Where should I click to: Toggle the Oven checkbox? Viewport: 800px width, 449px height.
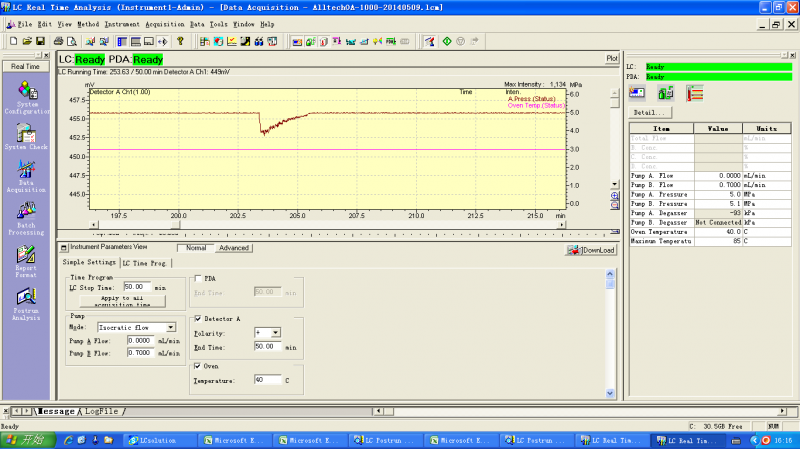tap(197, 366)
